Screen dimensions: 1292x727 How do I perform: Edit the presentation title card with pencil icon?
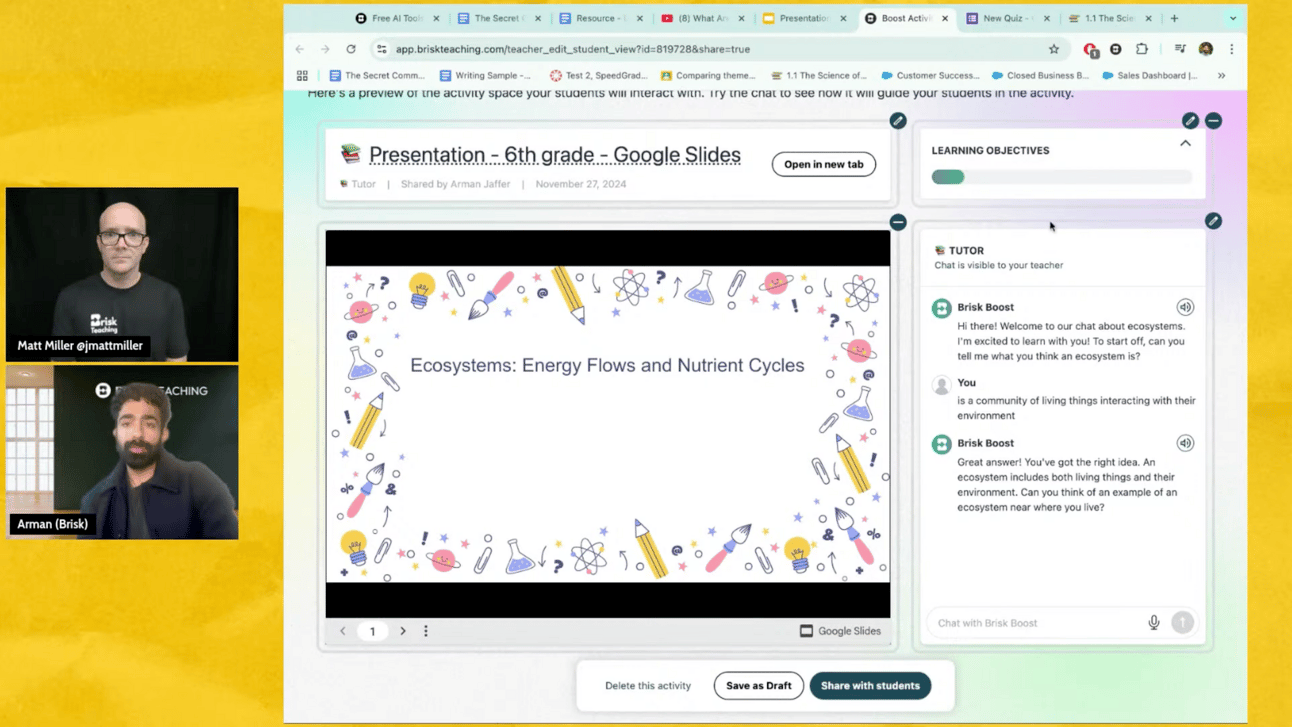pos(898,121)
